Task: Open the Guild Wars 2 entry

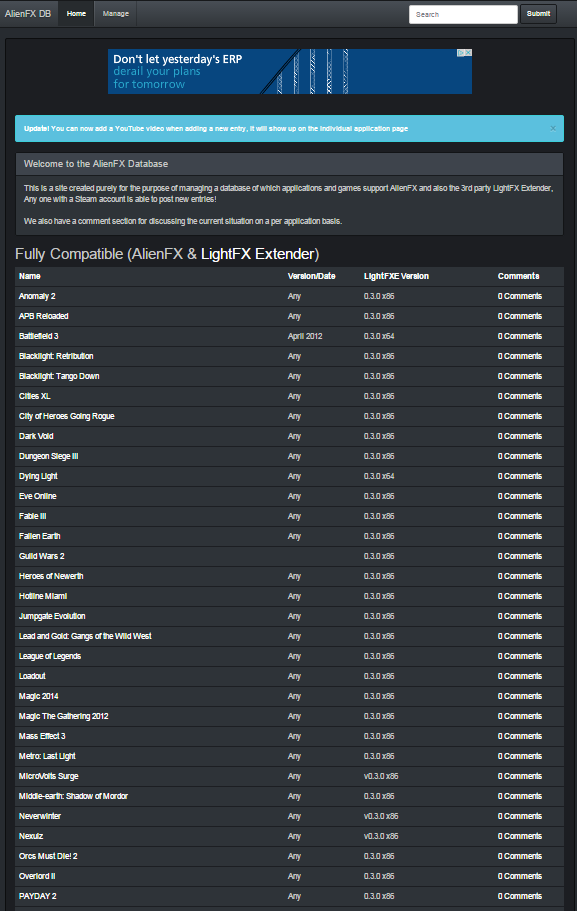Action: (x=41, y=556)
